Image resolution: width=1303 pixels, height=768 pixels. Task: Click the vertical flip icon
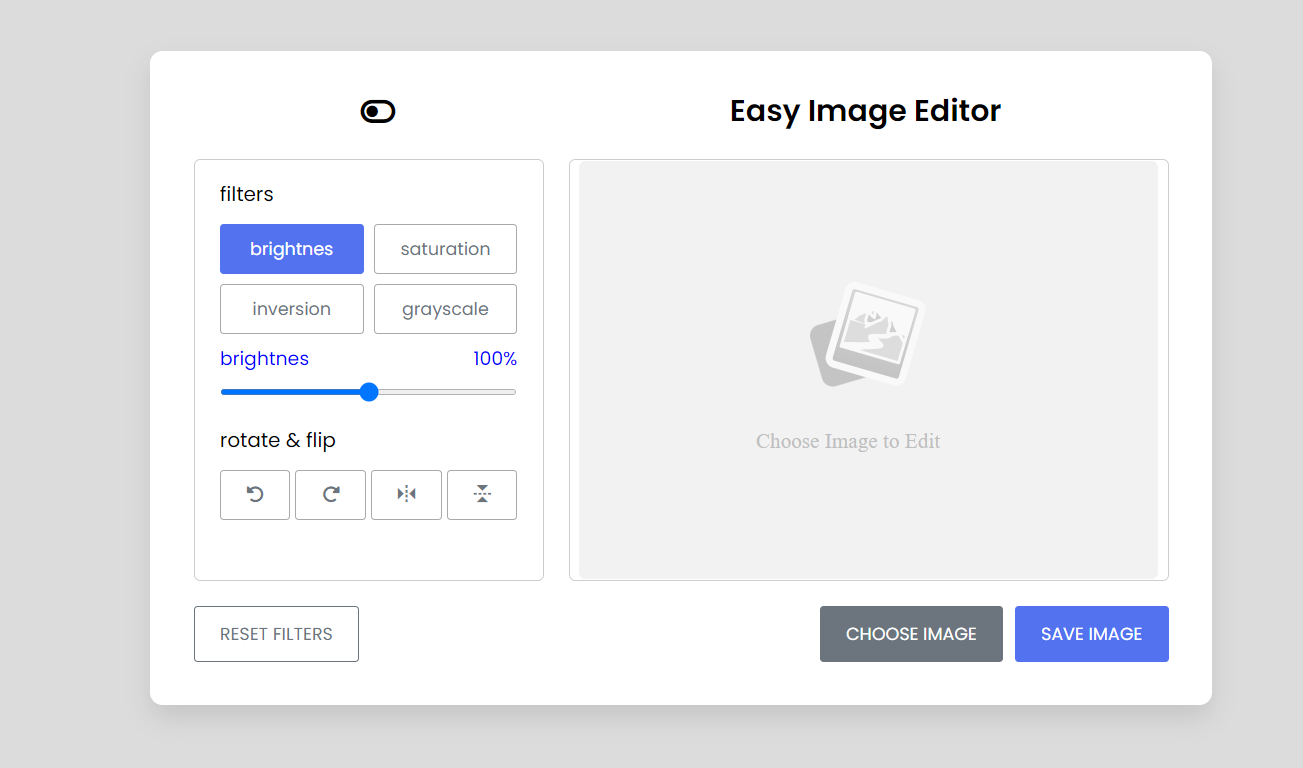click(x=481, y=494)
